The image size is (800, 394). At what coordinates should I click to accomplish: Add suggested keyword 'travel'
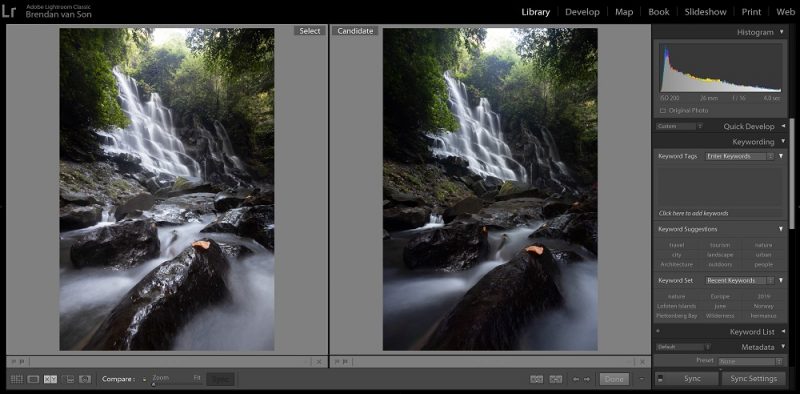click(677, 245)
